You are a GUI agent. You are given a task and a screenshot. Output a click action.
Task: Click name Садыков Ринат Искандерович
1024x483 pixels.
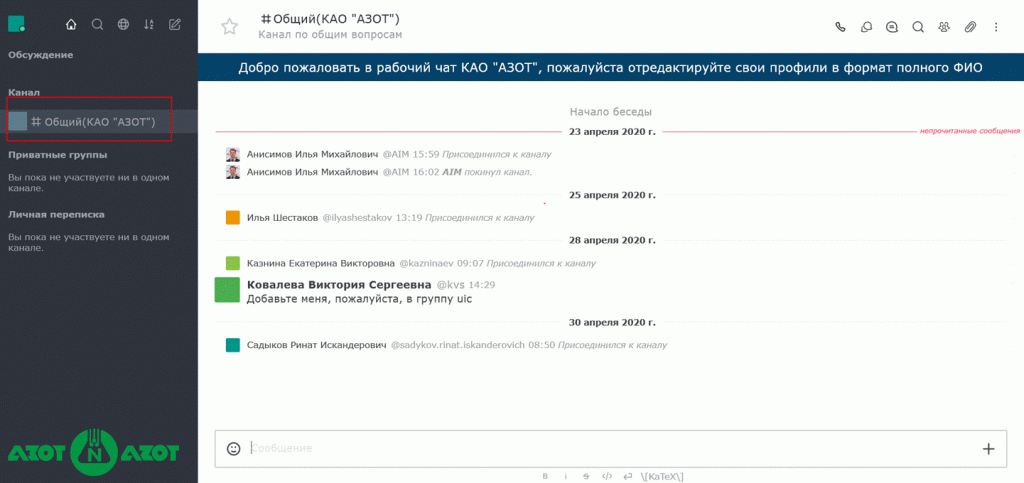(317, 345)
